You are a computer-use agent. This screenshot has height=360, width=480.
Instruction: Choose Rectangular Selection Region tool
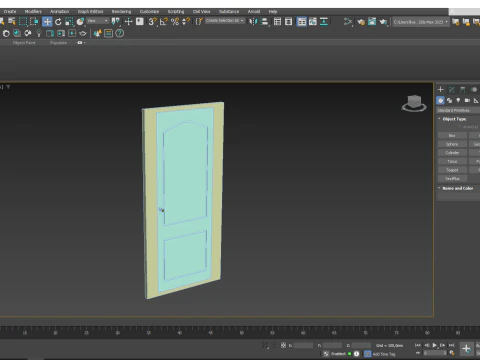tap(23, 22)
